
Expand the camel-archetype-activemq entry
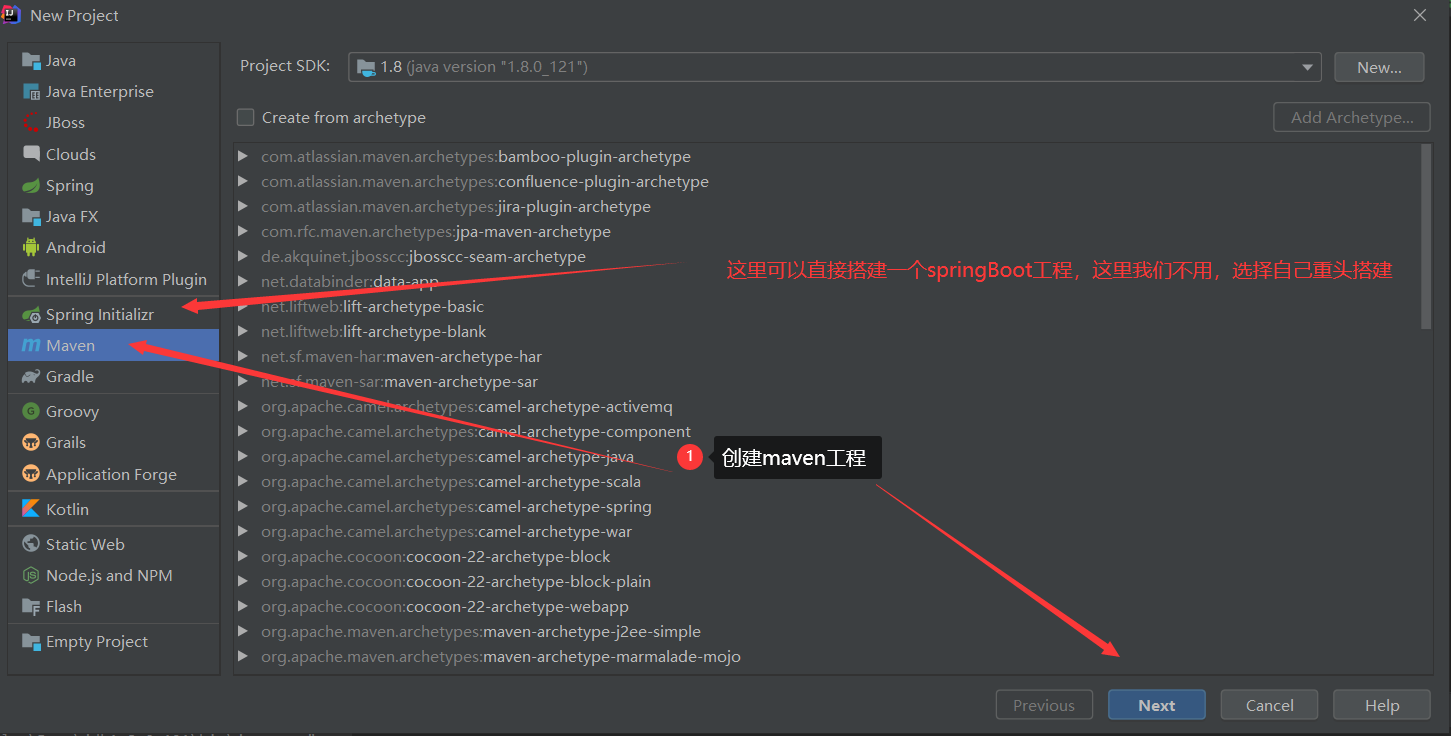coord(243,407)
